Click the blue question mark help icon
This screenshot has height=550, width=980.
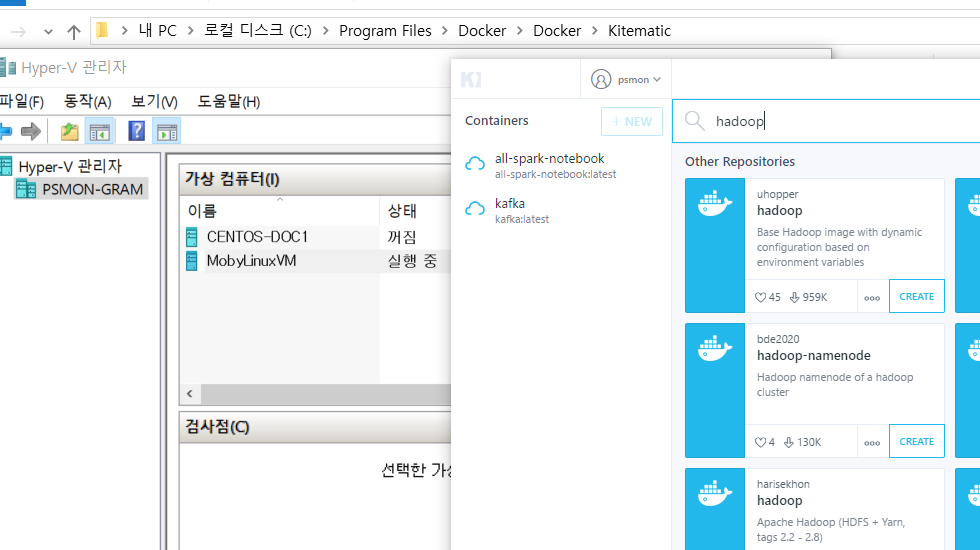(136, 131)
